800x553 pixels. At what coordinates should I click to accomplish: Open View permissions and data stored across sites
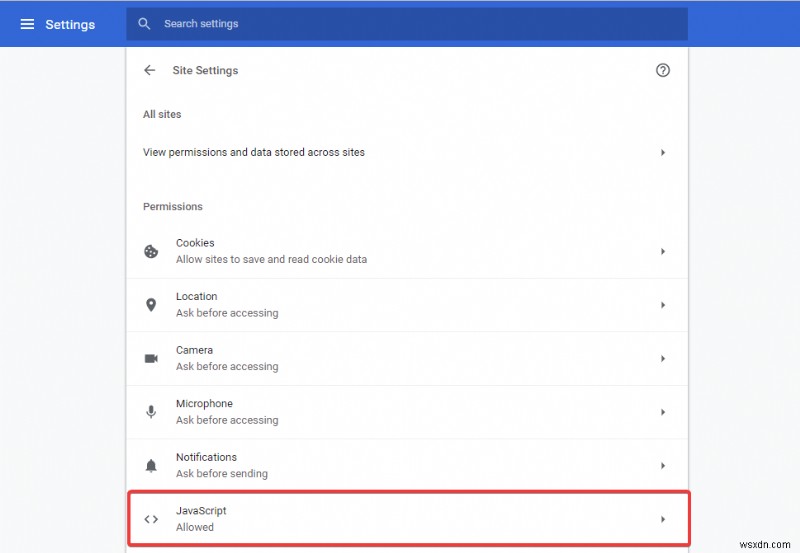pos(407,153)
